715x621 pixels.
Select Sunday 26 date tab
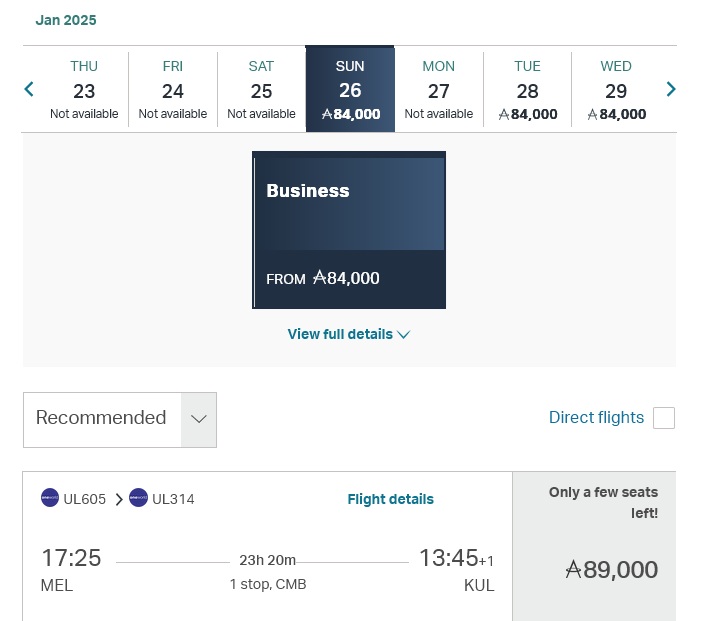coord(350,89)
